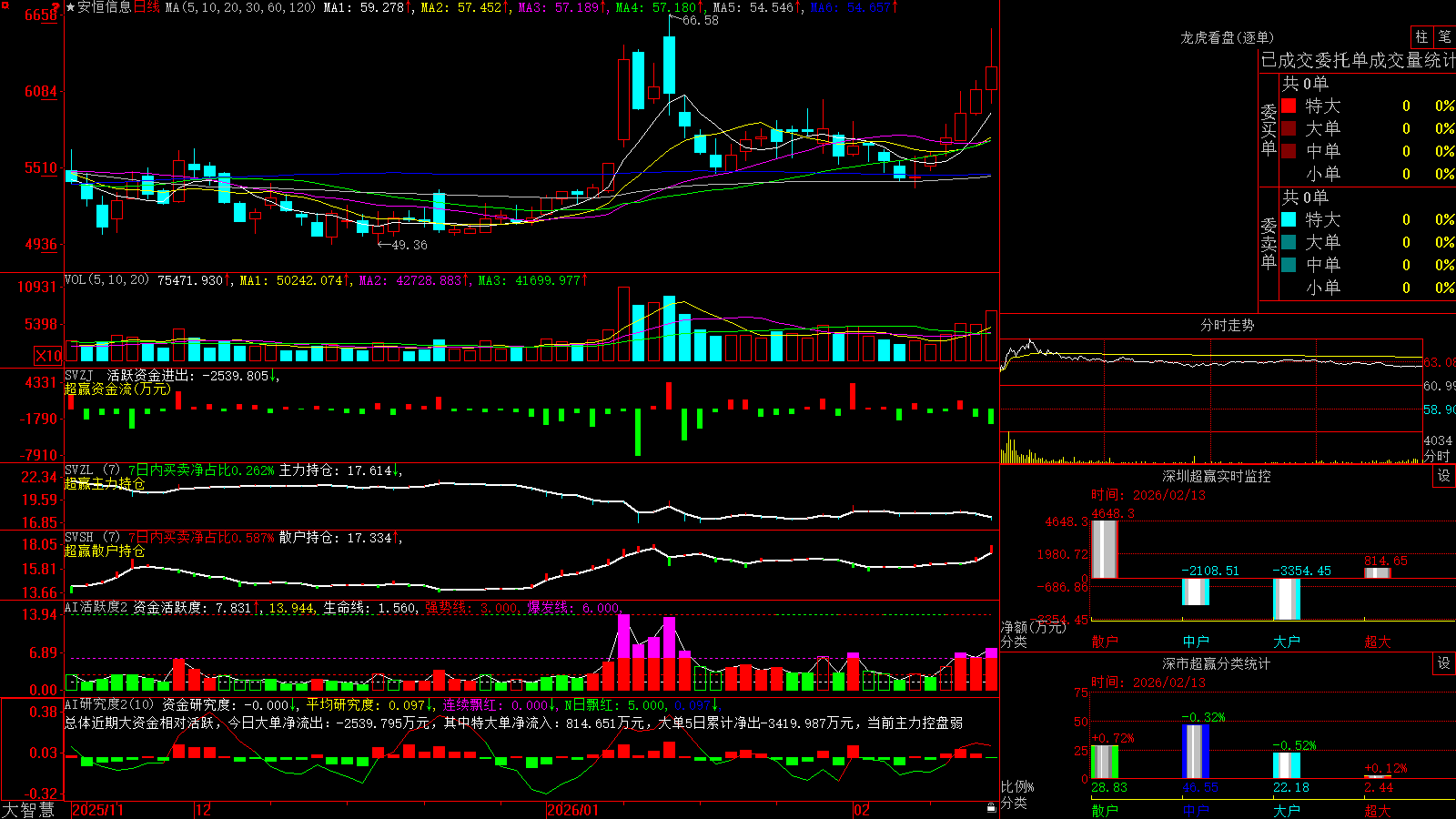Screen dimensions: 1456x819
Task: Select 超大 category in 深圳超赢实时监控
Action: point(1378,642)
